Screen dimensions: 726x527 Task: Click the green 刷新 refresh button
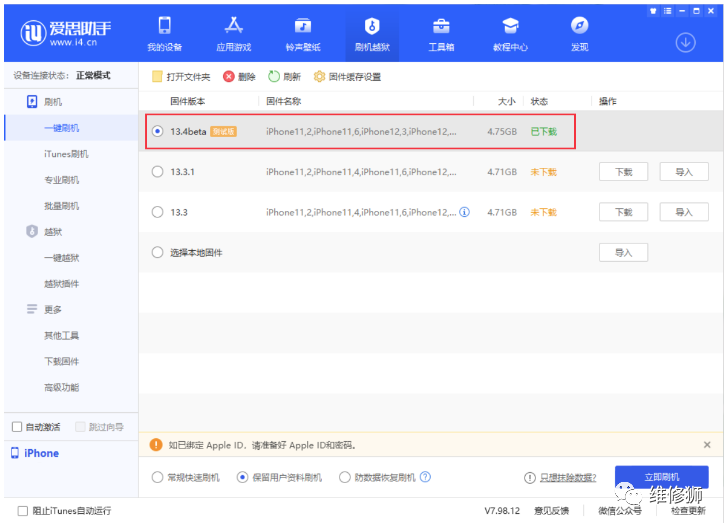tap(285, 76)
